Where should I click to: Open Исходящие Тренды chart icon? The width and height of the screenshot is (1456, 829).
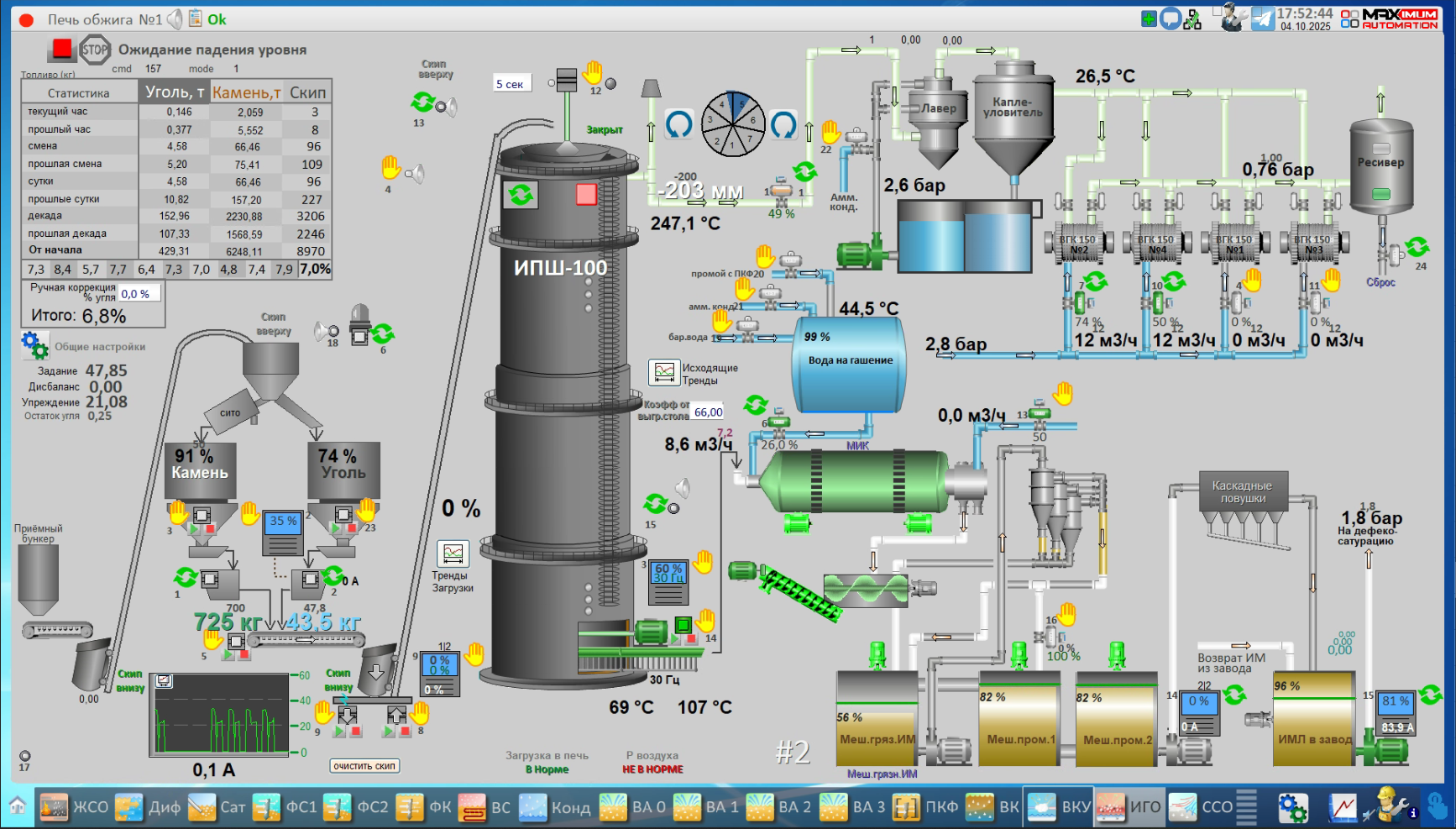tap(663, 372)
